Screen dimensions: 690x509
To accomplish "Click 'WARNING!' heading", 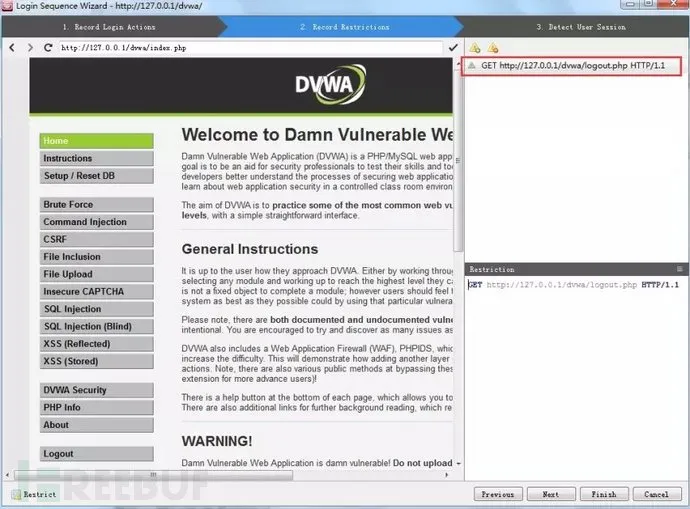I will coord(217,441).
